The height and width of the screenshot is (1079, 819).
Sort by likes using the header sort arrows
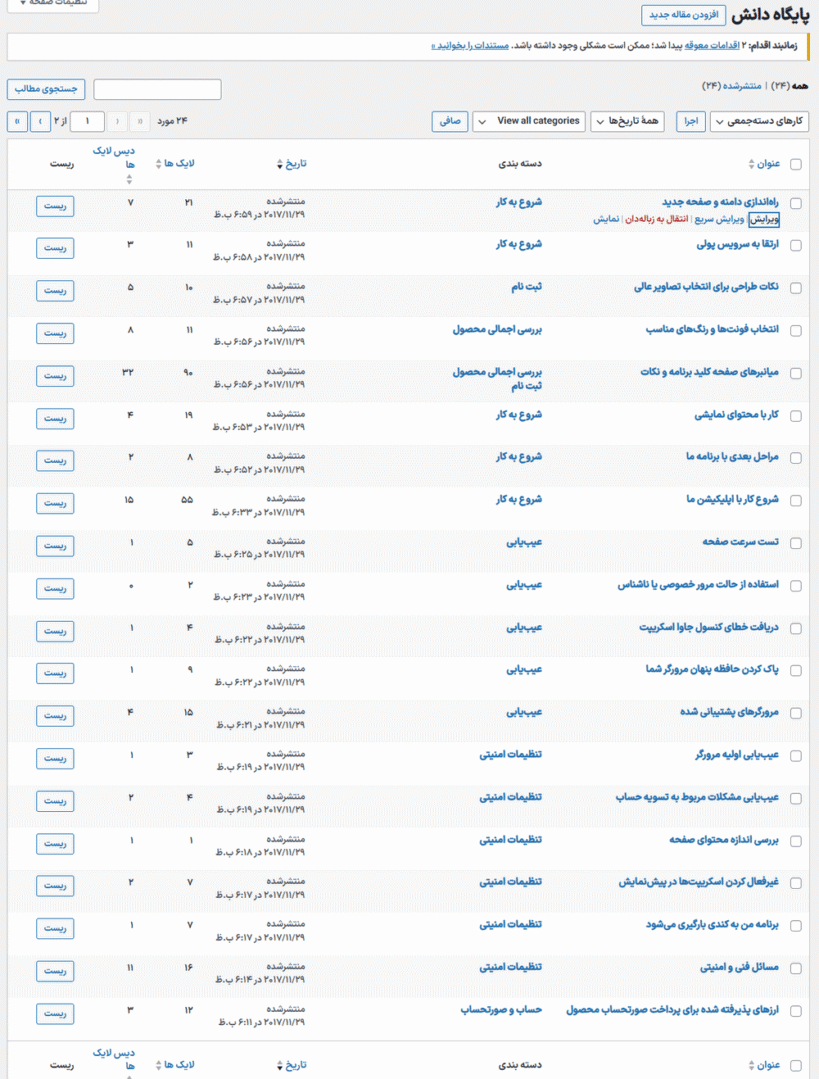pyautogui.click(x=158, y=164)
